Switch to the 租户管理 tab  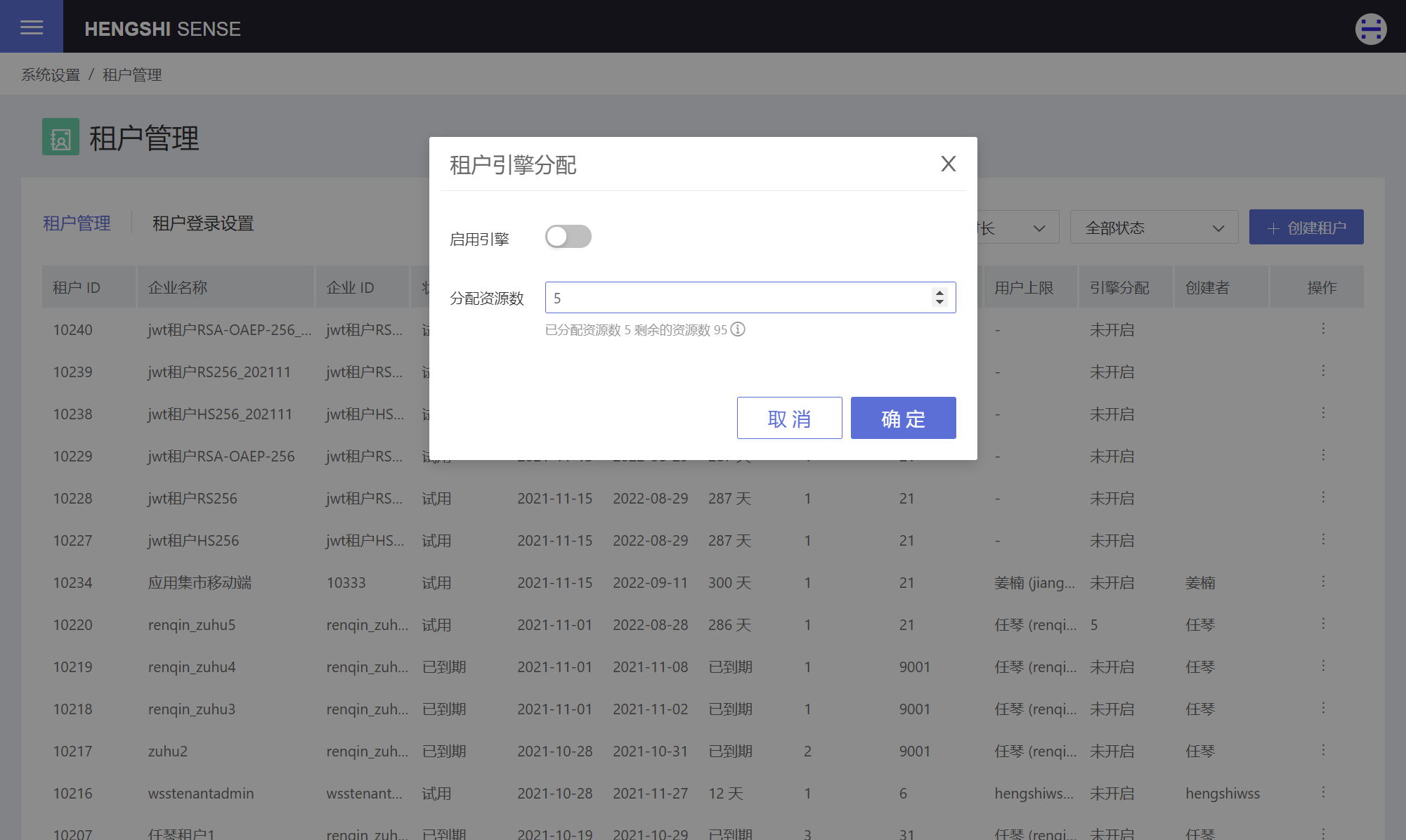pyautogui.click(x=77, y=223)
